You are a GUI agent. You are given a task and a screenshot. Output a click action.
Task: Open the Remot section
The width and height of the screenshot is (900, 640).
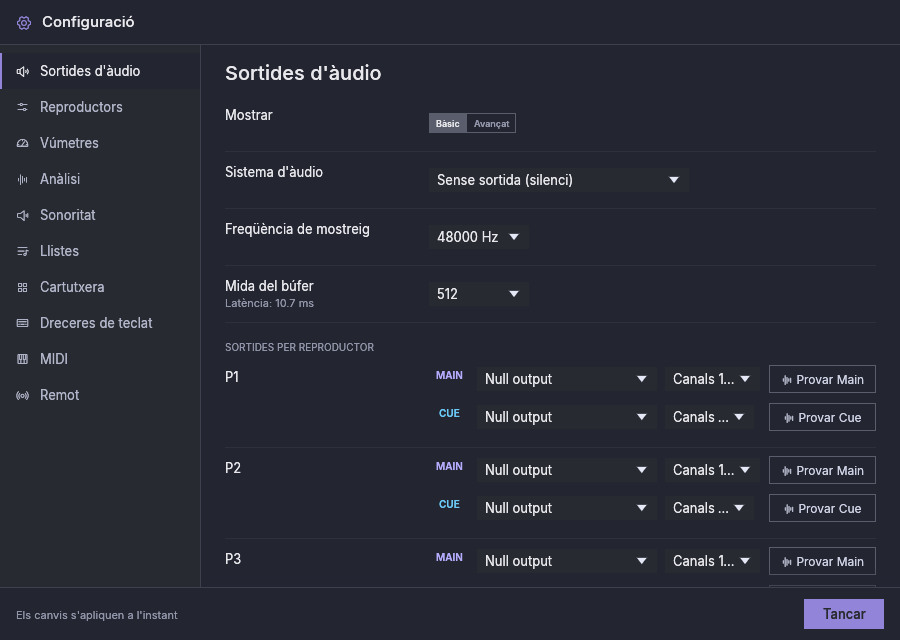(x=100, y=395)
